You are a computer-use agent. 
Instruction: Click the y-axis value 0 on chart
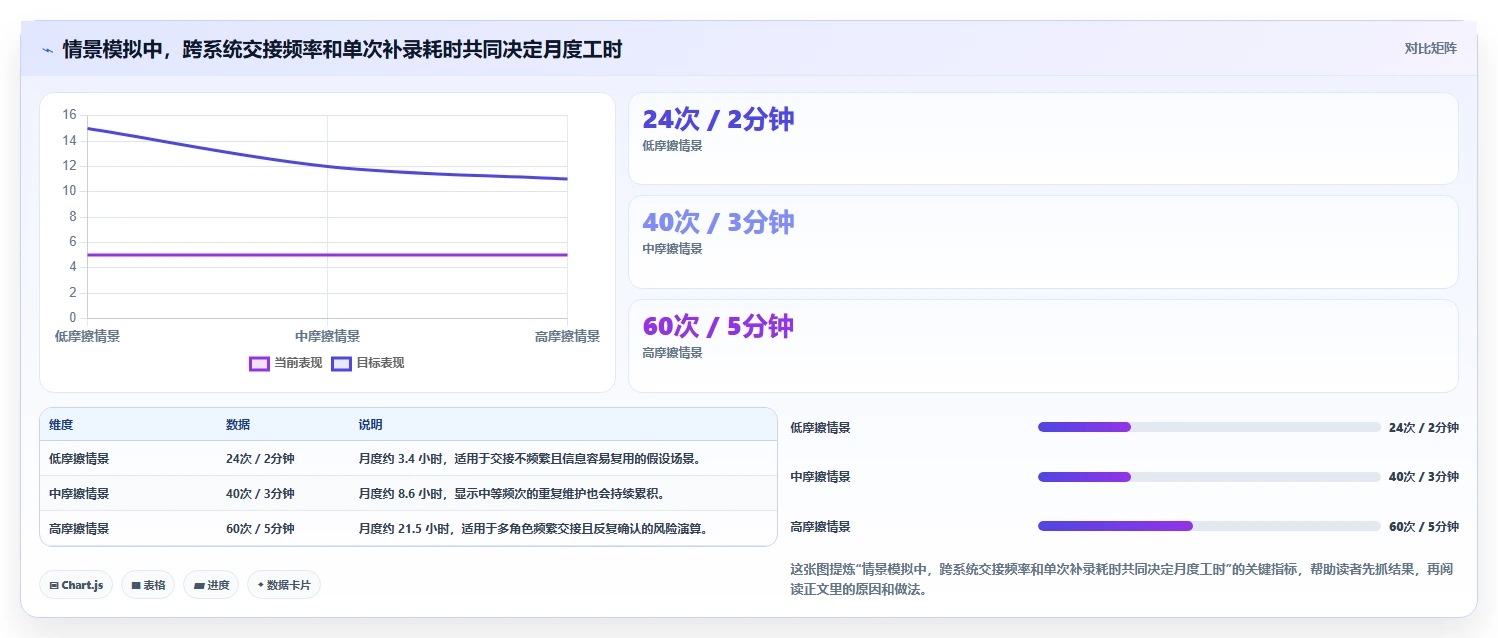tap(72, 318)
